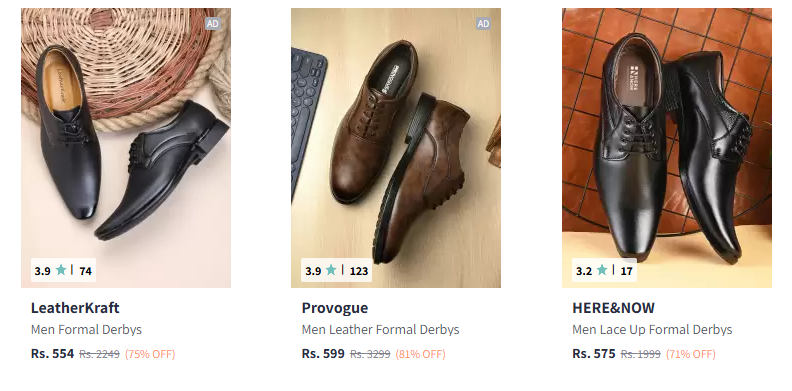Click the Rs. 554 price
The height and width of the screenshot is (391, 792).
53,354
